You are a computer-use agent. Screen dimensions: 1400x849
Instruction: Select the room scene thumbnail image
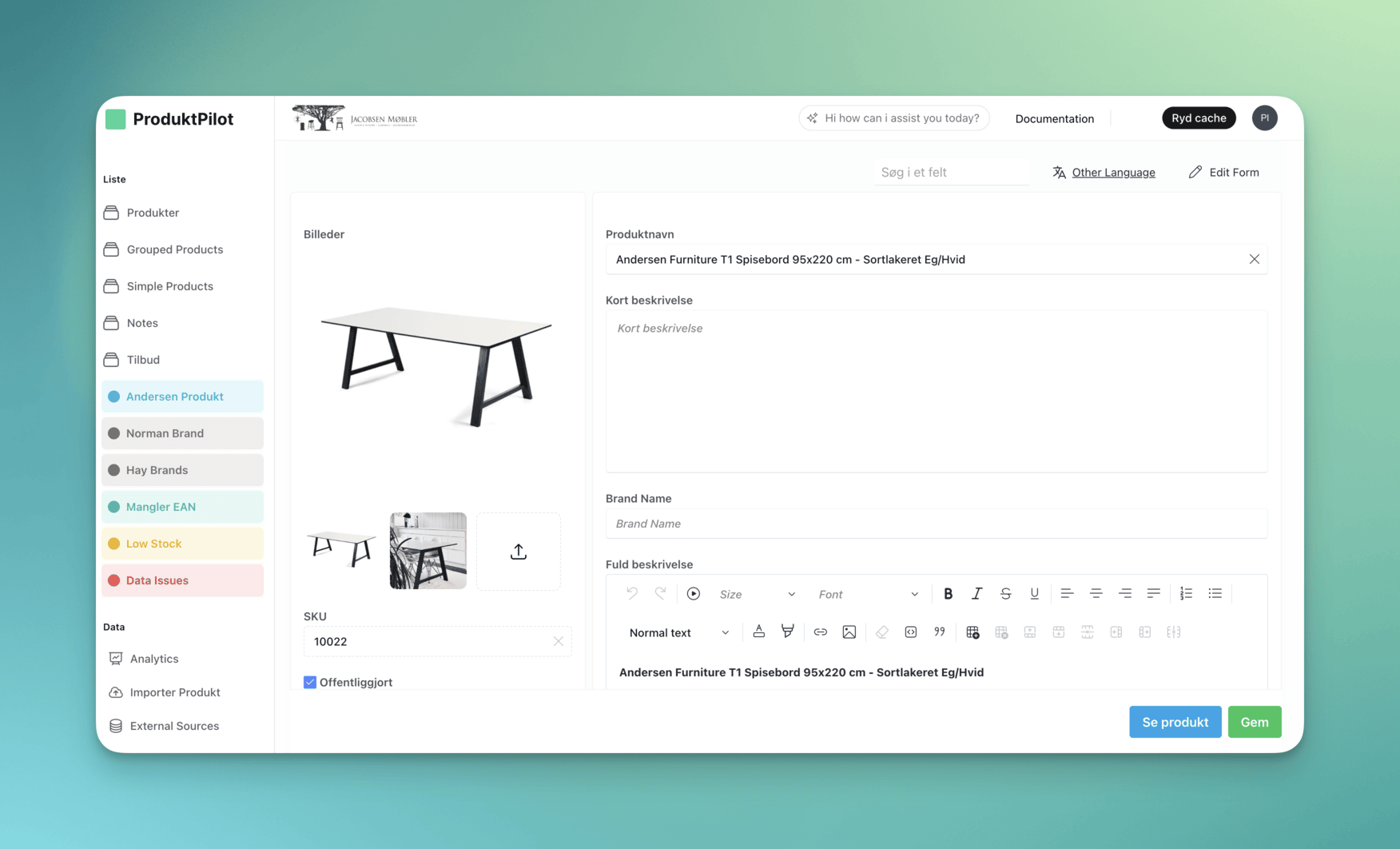point(428,551)
